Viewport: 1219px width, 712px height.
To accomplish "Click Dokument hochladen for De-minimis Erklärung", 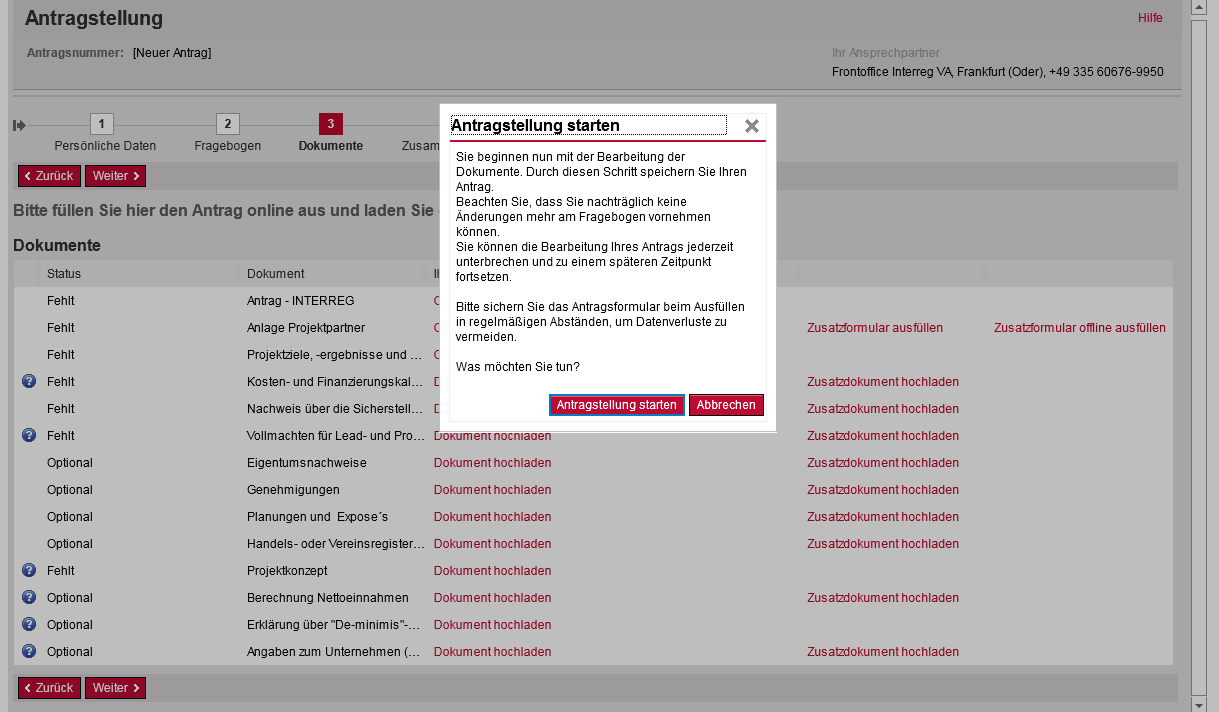I will [x=492, y=625].
